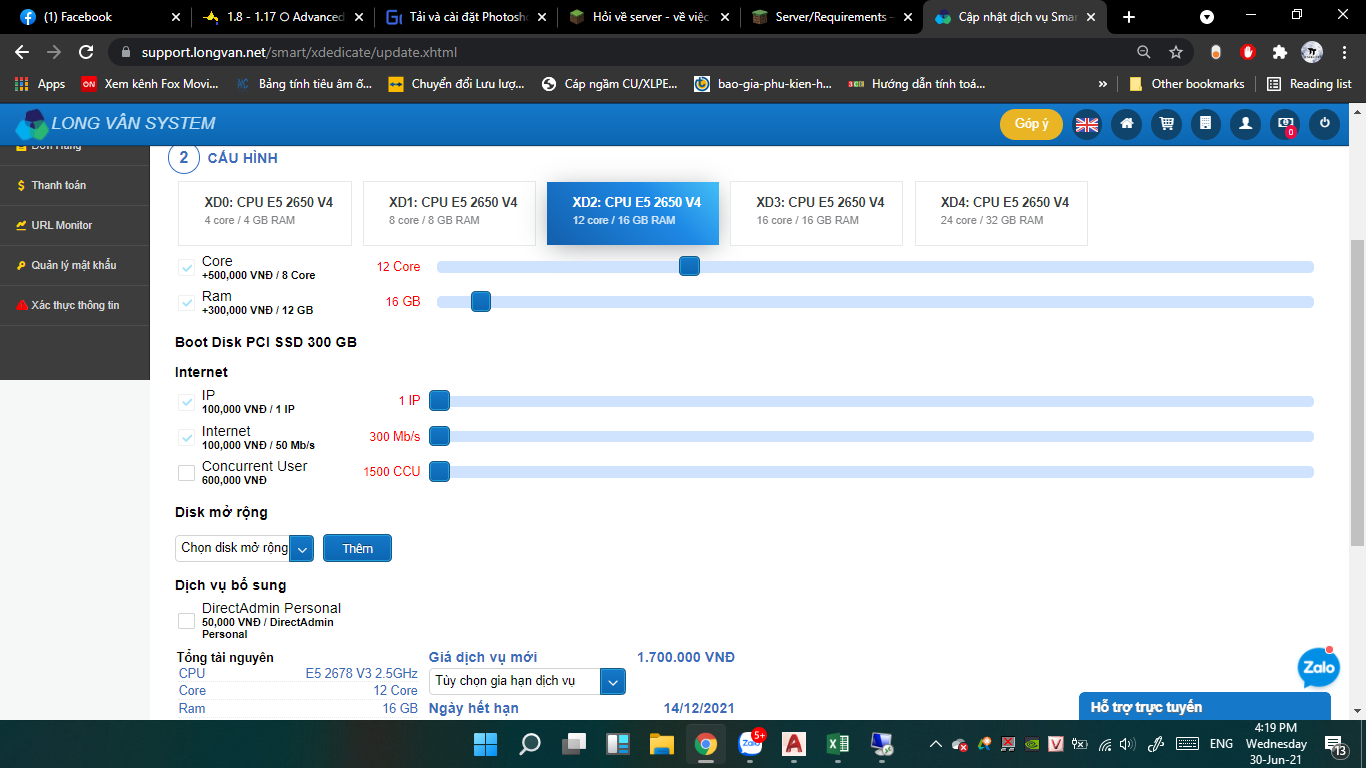Open 'Thanh toán' in the sidebar
1366x768 pixels.
pos(75,185)
